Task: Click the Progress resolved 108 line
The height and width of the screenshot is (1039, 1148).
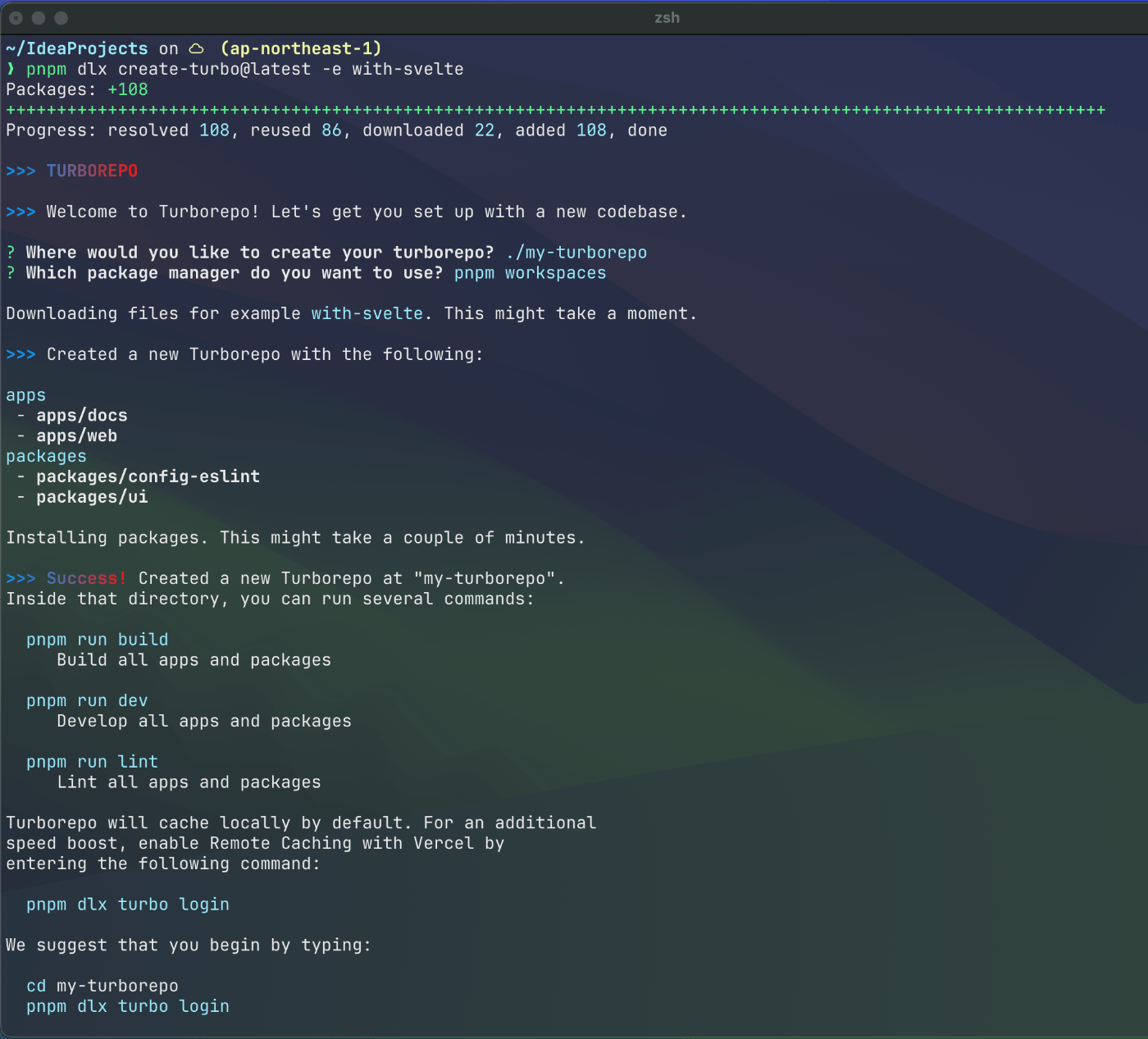Action: coord(336,130)
